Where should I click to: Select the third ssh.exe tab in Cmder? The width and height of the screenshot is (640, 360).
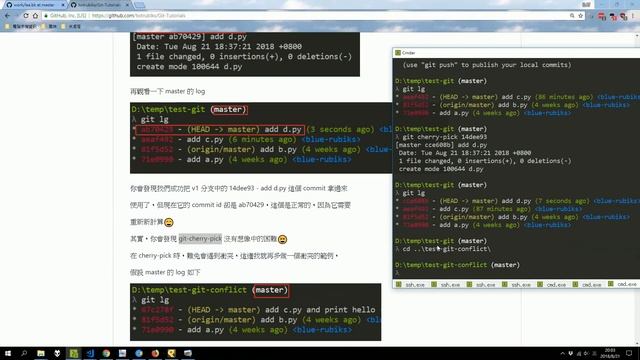pos(481,284)
